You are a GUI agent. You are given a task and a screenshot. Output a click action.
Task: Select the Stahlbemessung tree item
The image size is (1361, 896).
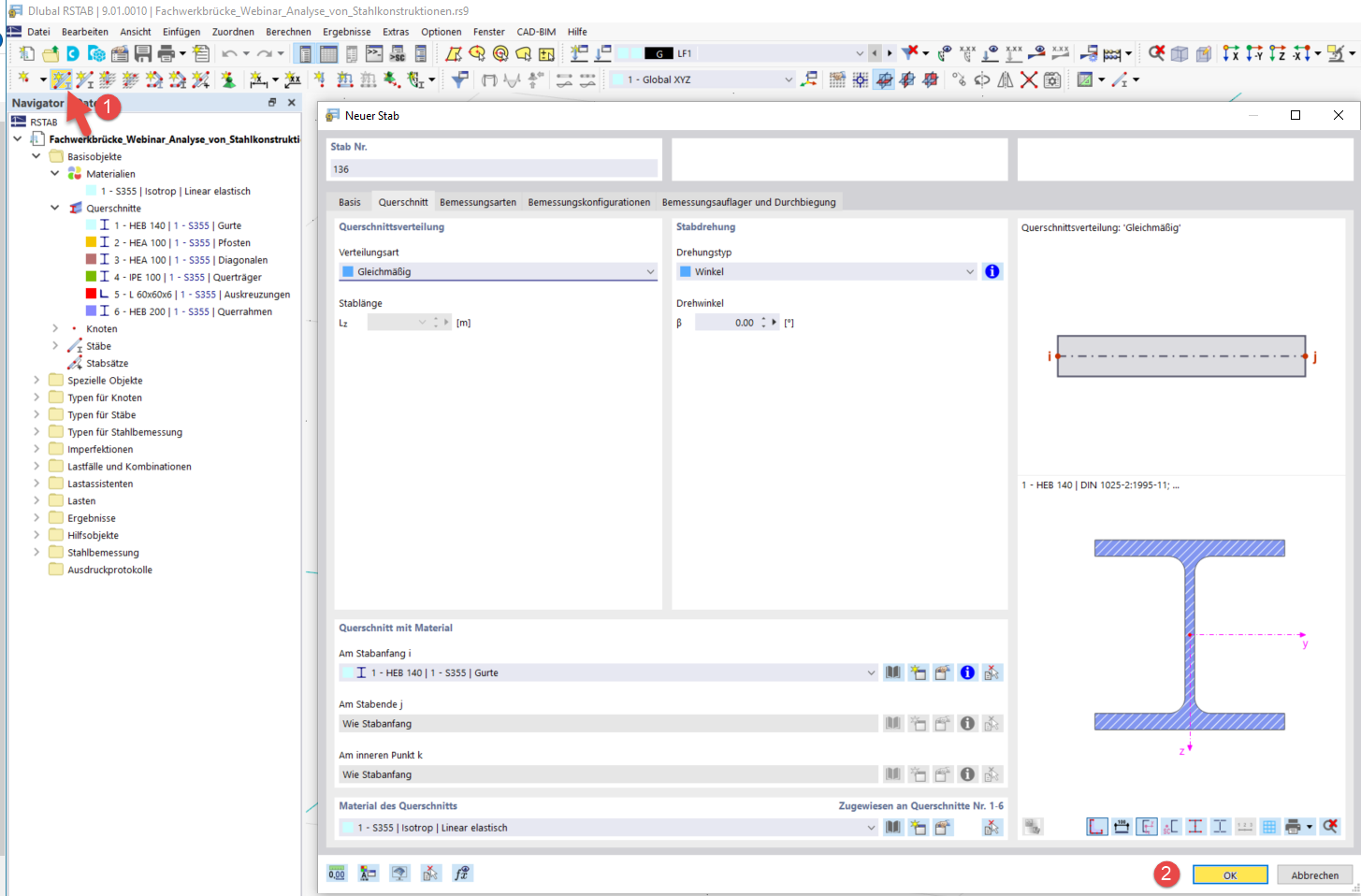103,552
